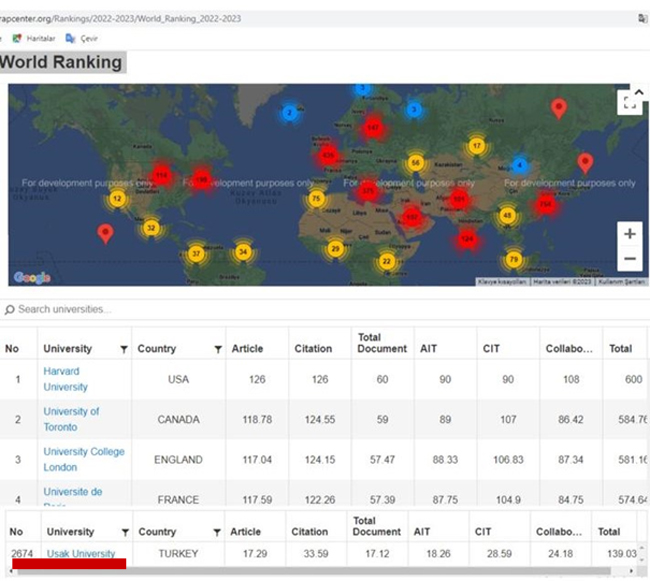Open the yellow cluster marker labeled 79
Image resolution: width=650 pixels, height=581 pixels.
514,259
